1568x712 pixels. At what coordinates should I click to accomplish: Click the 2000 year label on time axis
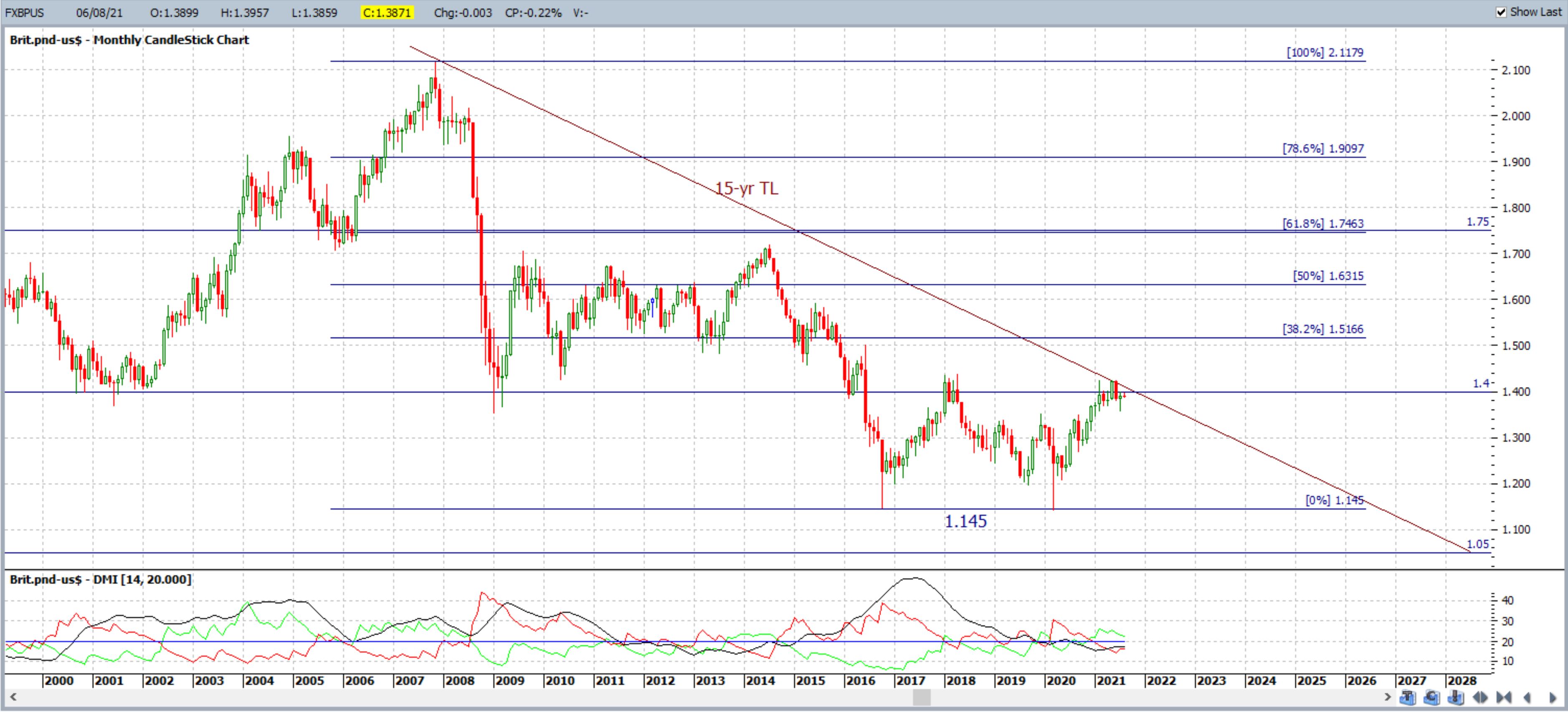pyautogui.click(x=58, y=681)
